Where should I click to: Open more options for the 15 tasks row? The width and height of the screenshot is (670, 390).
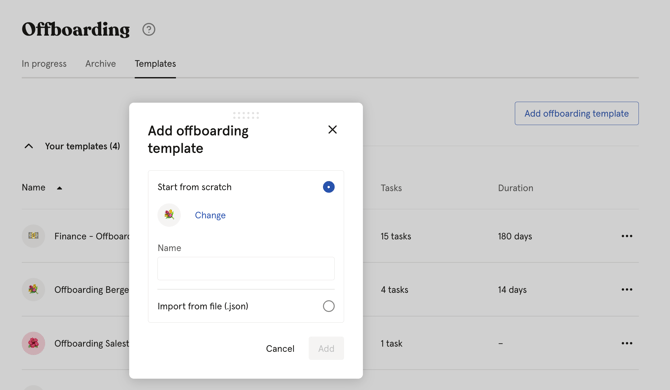tap(627, 236)
